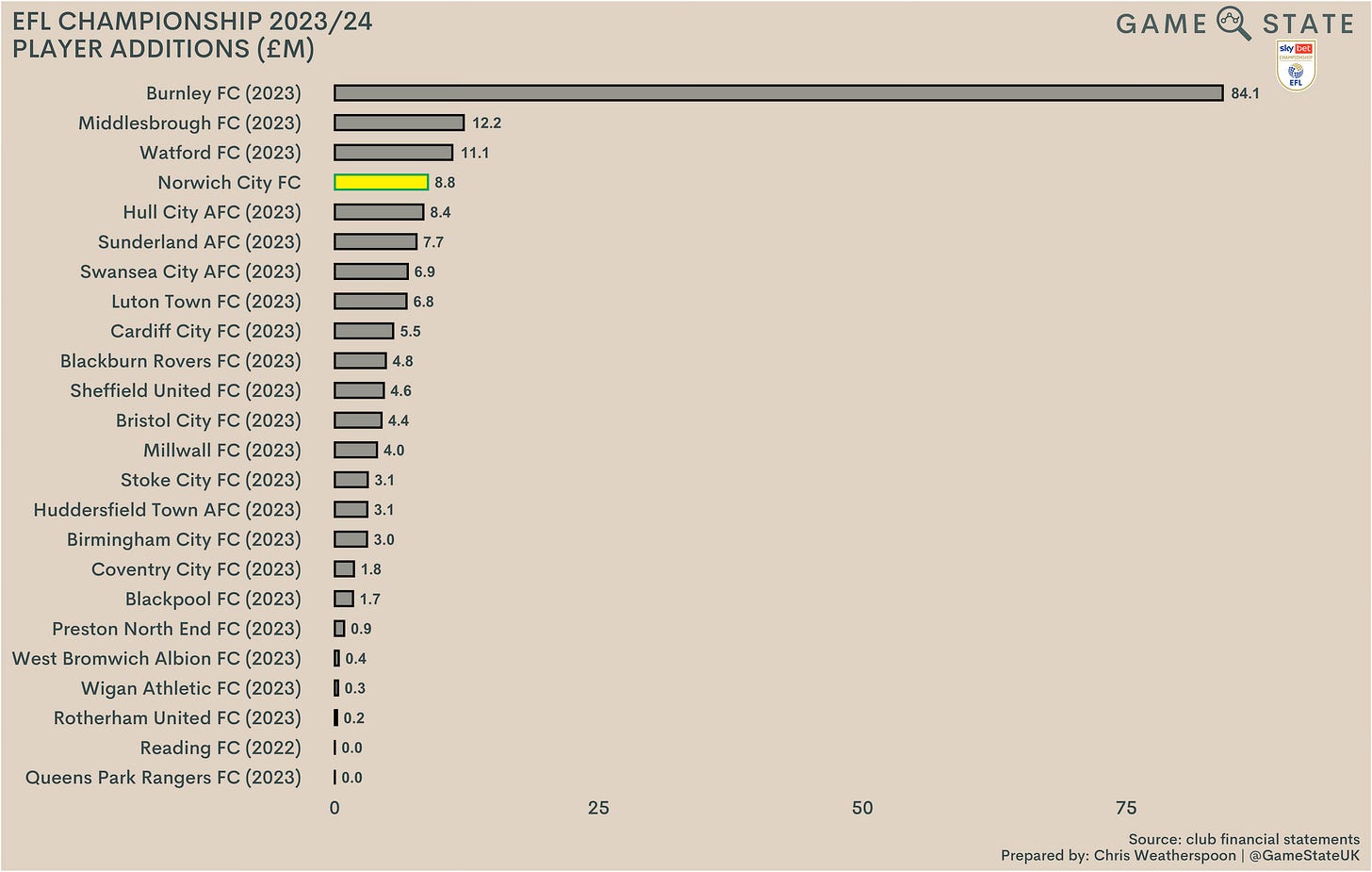
Task: Select the 'Millwall FC (2023)' label
Action: point(222,451)
